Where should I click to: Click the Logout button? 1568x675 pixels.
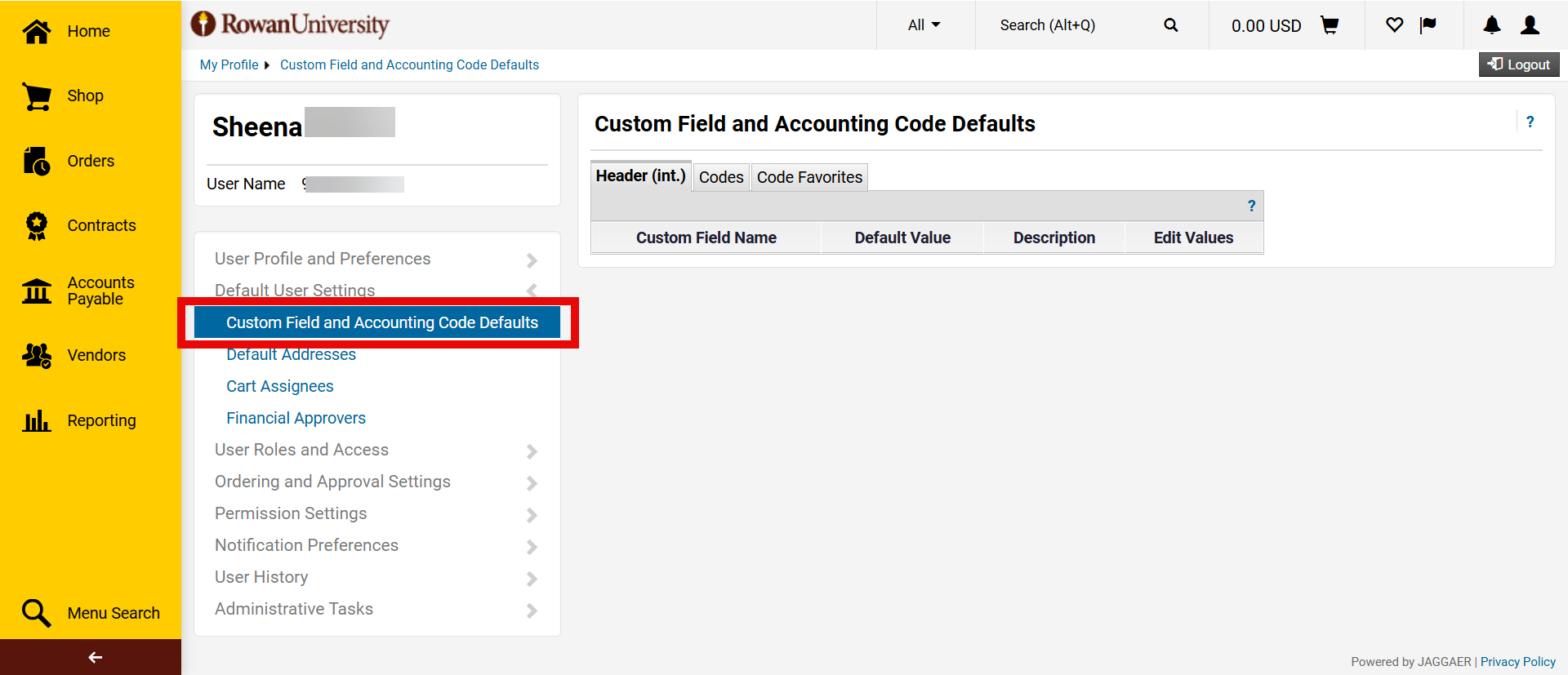(1518, 64)
